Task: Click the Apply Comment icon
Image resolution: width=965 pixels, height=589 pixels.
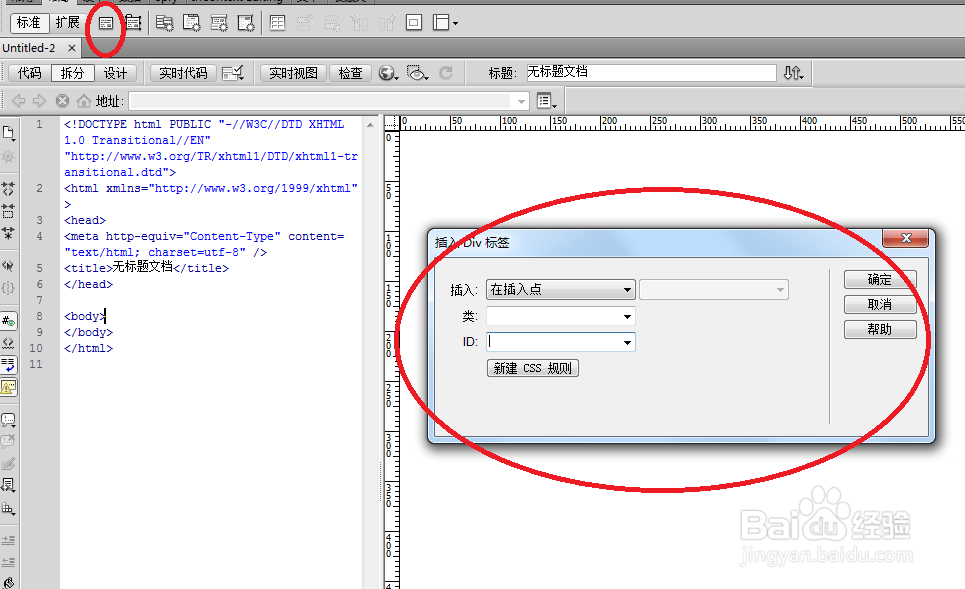Action: (x=9, y=420)
